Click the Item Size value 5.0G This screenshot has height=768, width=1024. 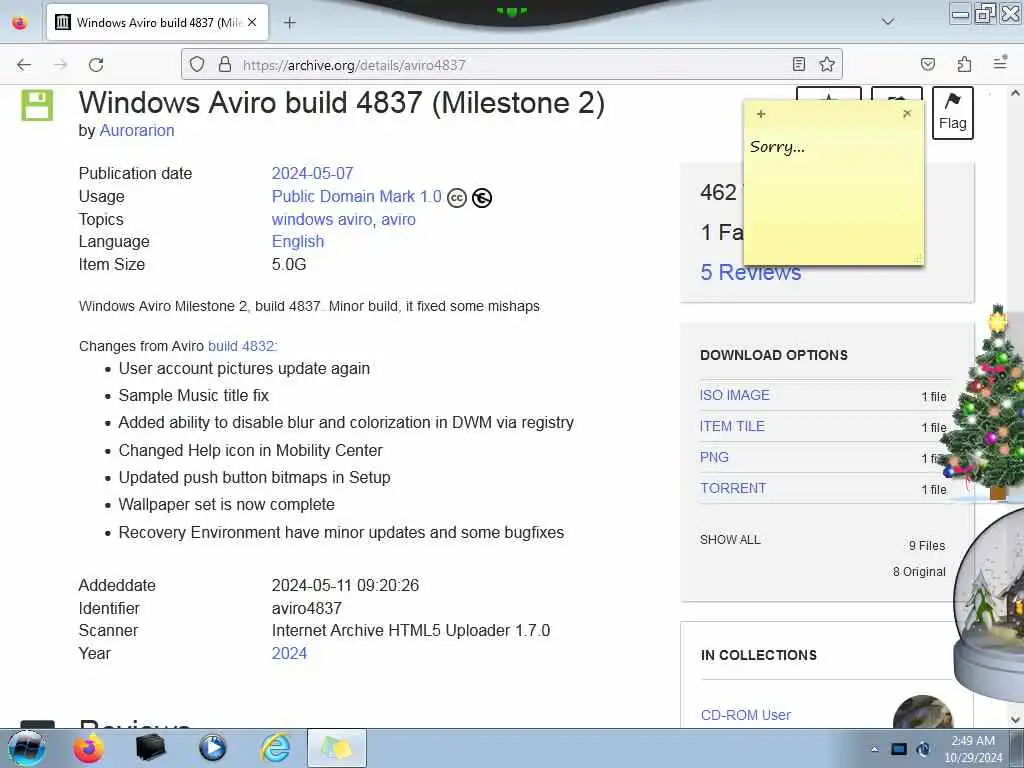tap(289, 264)
